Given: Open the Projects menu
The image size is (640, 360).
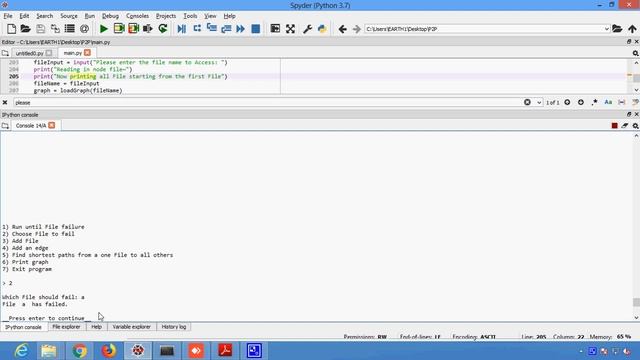Looking at the screenshot, I should (x=166, y=16).
